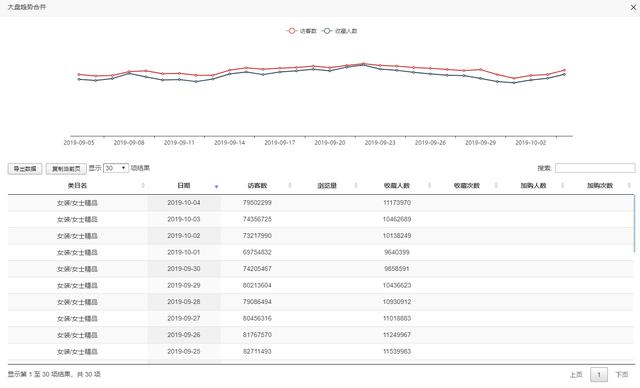
Task: Click favorites count value 11173970
Action: pyautogui.click(x=397, y=203)
